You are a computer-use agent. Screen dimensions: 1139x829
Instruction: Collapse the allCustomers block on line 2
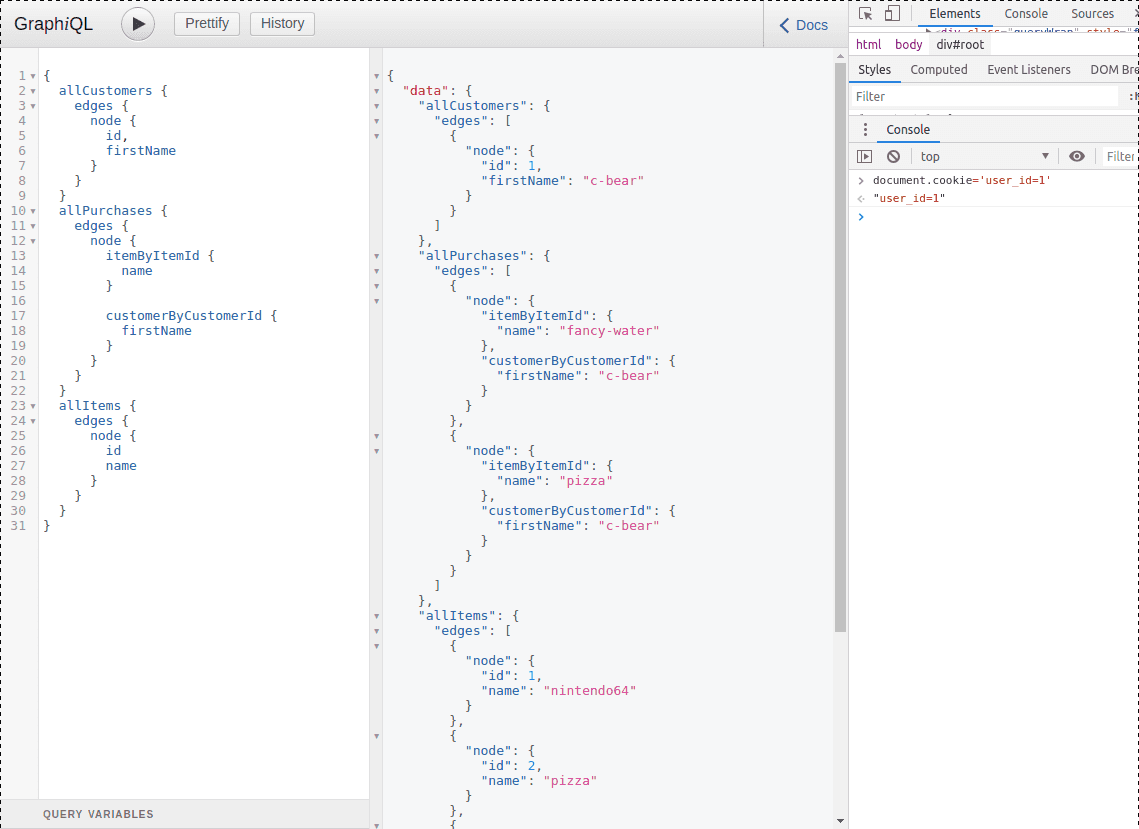32,91
